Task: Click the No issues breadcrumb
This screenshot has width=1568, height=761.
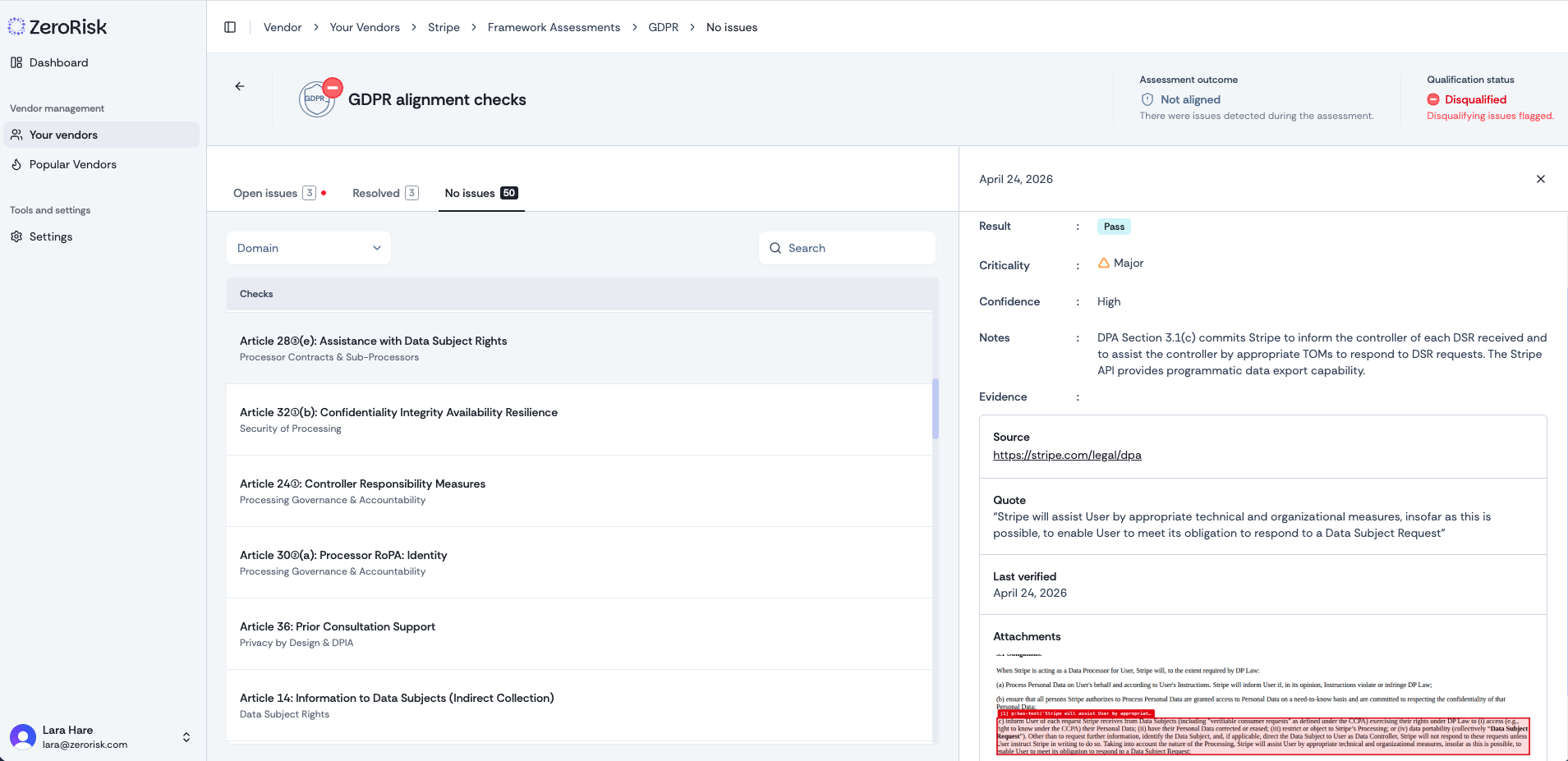Action: click(732, 27)
